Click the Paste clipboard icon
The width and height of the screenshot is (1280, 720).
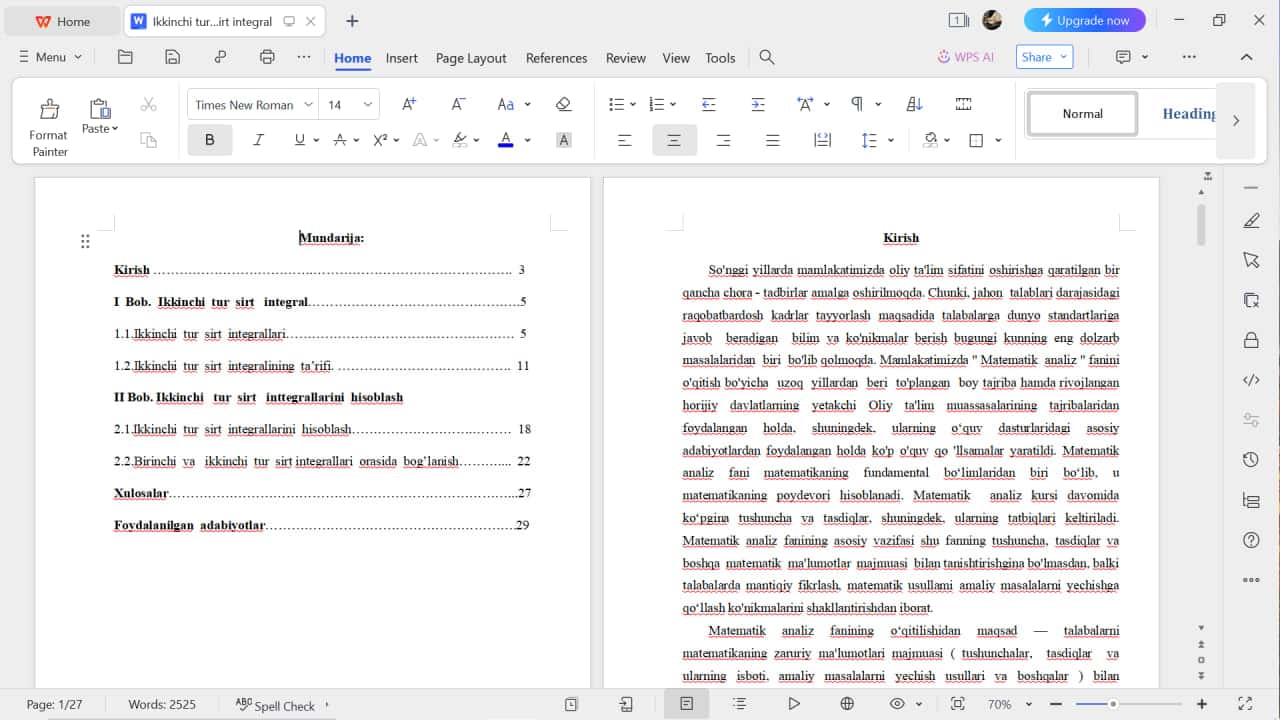[x=100, y=108]
